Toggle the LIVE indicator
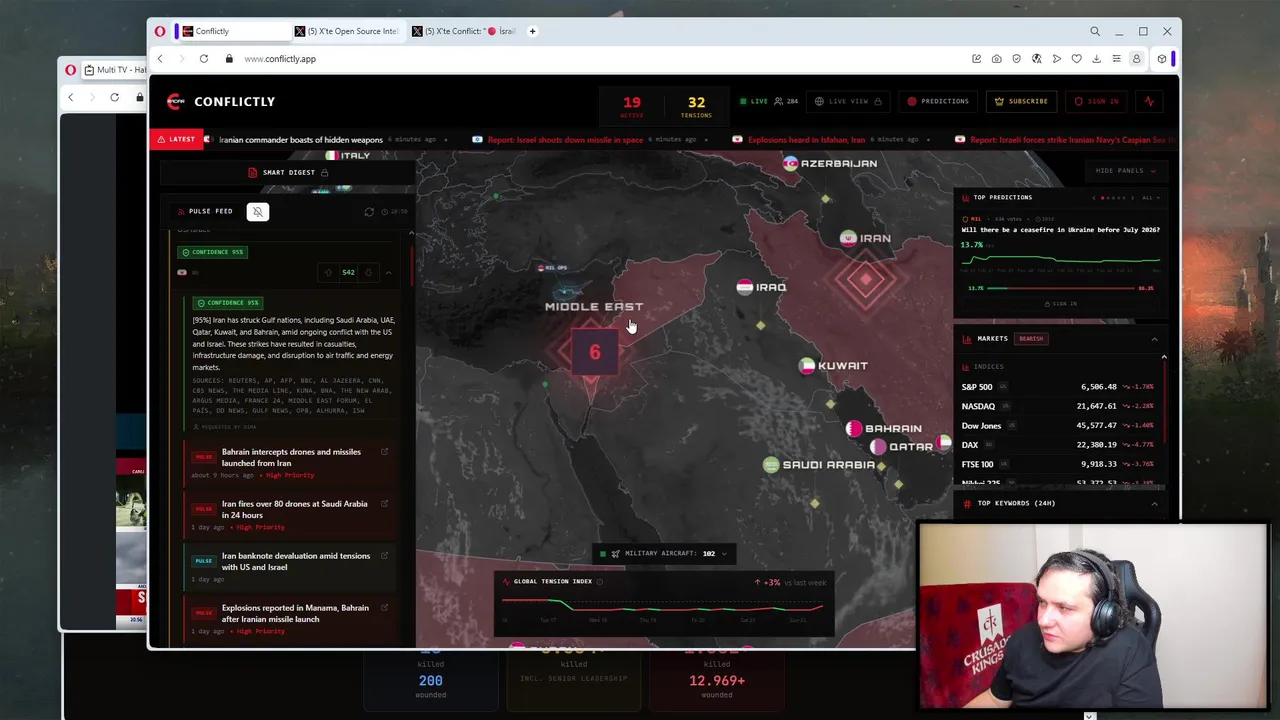1280x720 pixels. (x=754, y=101)
